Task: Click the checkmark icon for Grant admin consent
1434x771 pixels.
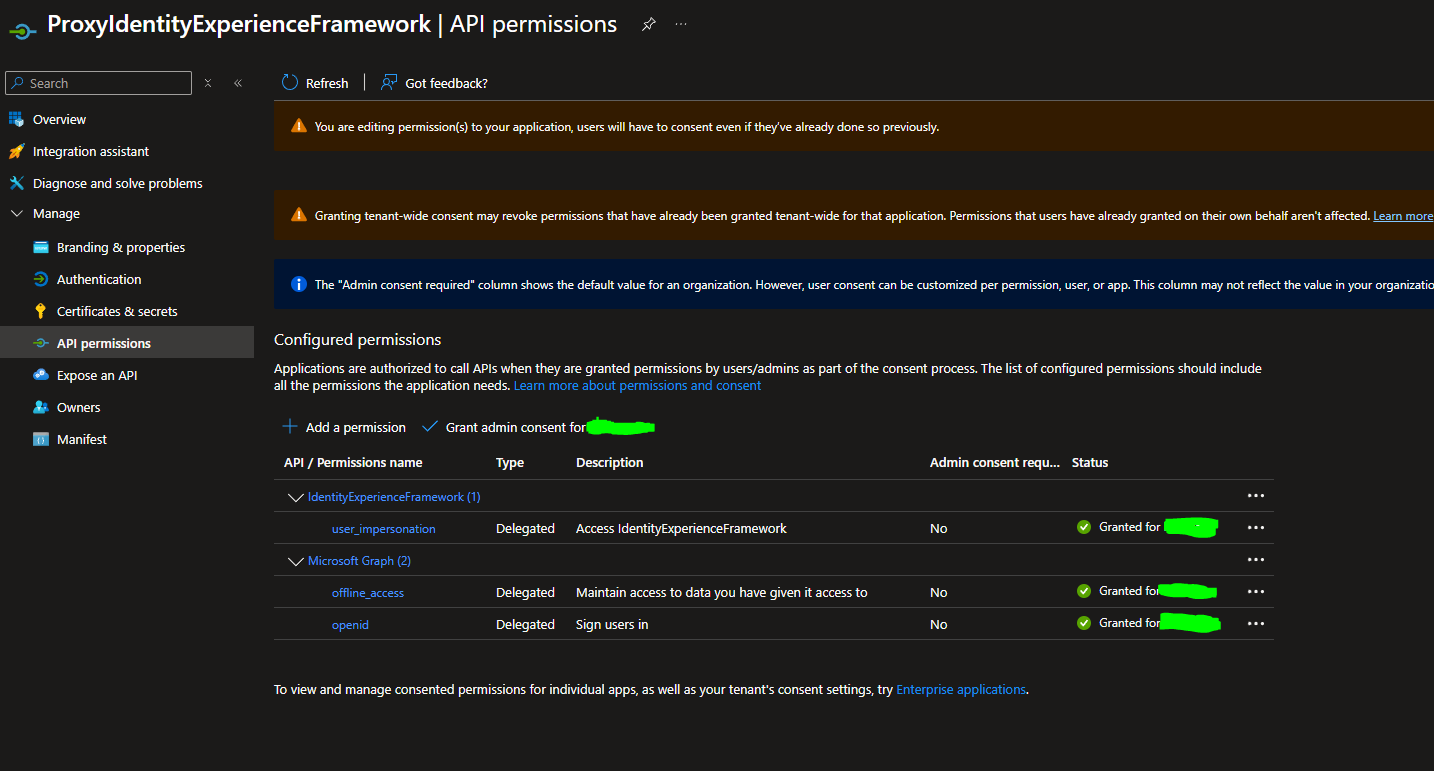Action: point(430,427)
